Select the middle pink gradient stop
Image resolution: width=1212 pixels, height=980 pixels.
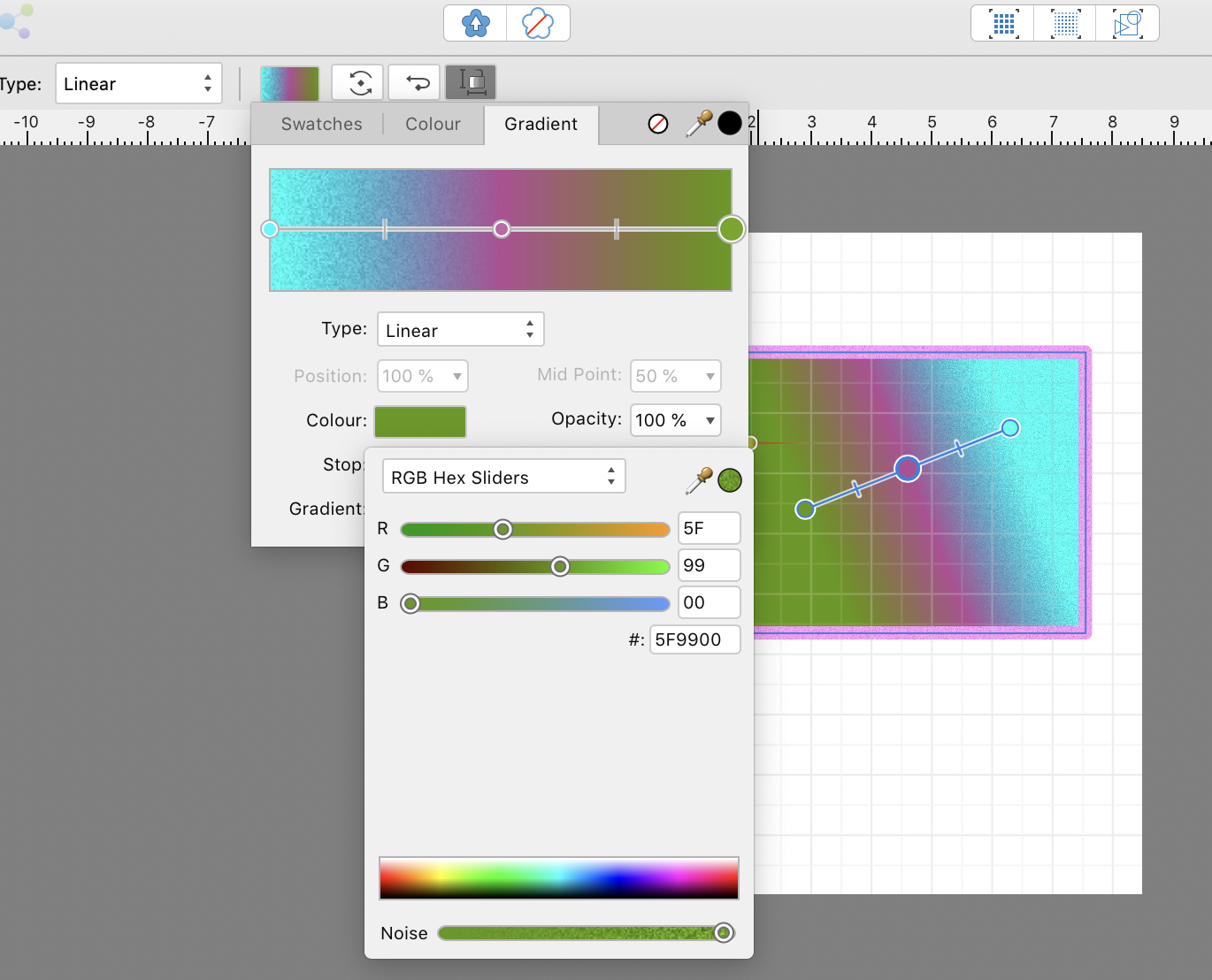[x=502, y=229]
